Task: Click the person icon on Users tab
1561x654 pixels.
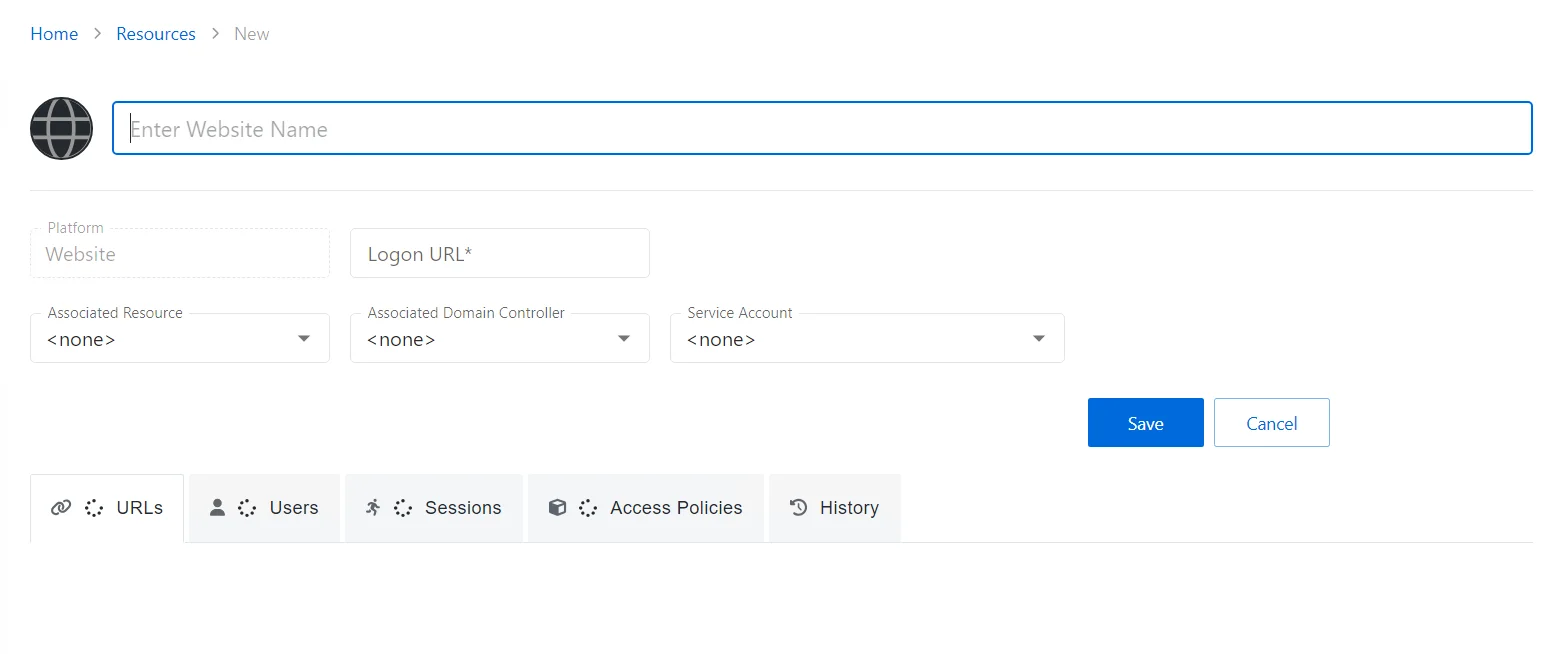Action: click(217, 507)
